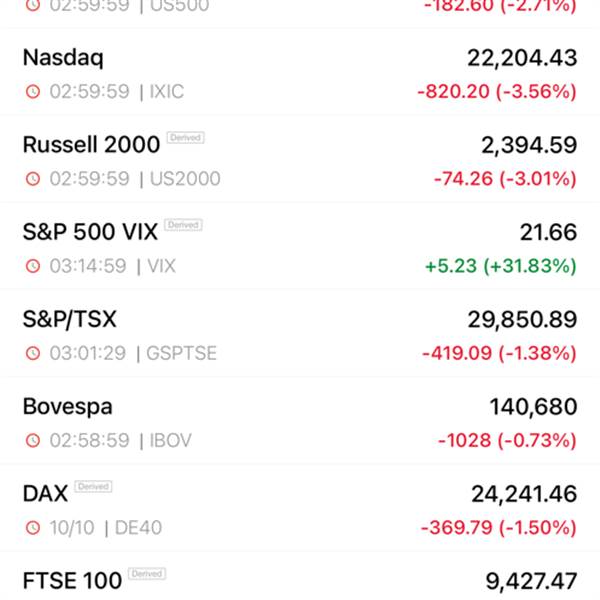Tap the Derived badge next to DAX
The height and width of the screenshot is (600, 600).
pyautogui.click(x=93, y=487)
